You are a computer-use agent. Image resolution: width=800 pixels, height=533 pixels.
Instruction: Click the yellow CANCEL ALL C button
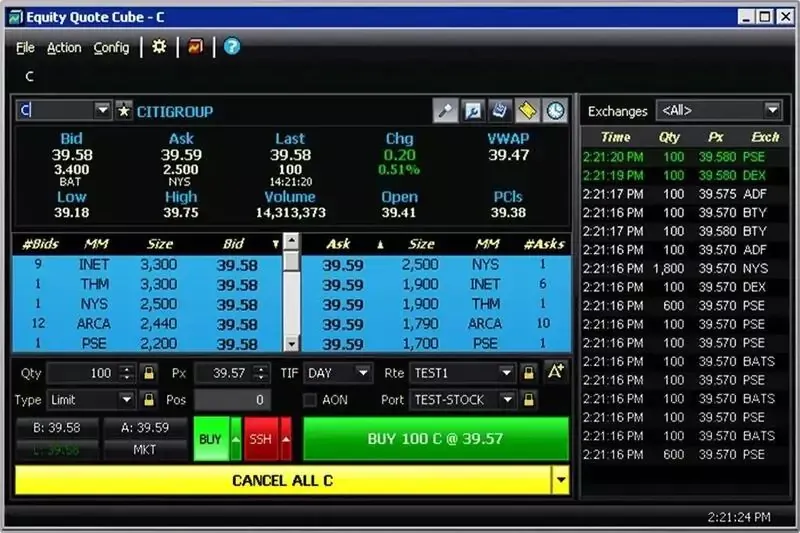283,480
